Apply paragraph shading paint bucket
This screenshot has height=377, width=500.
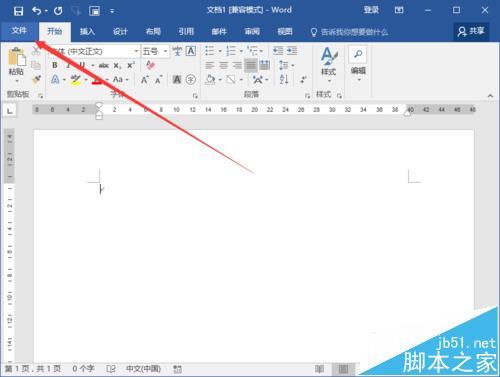[210, 79]
